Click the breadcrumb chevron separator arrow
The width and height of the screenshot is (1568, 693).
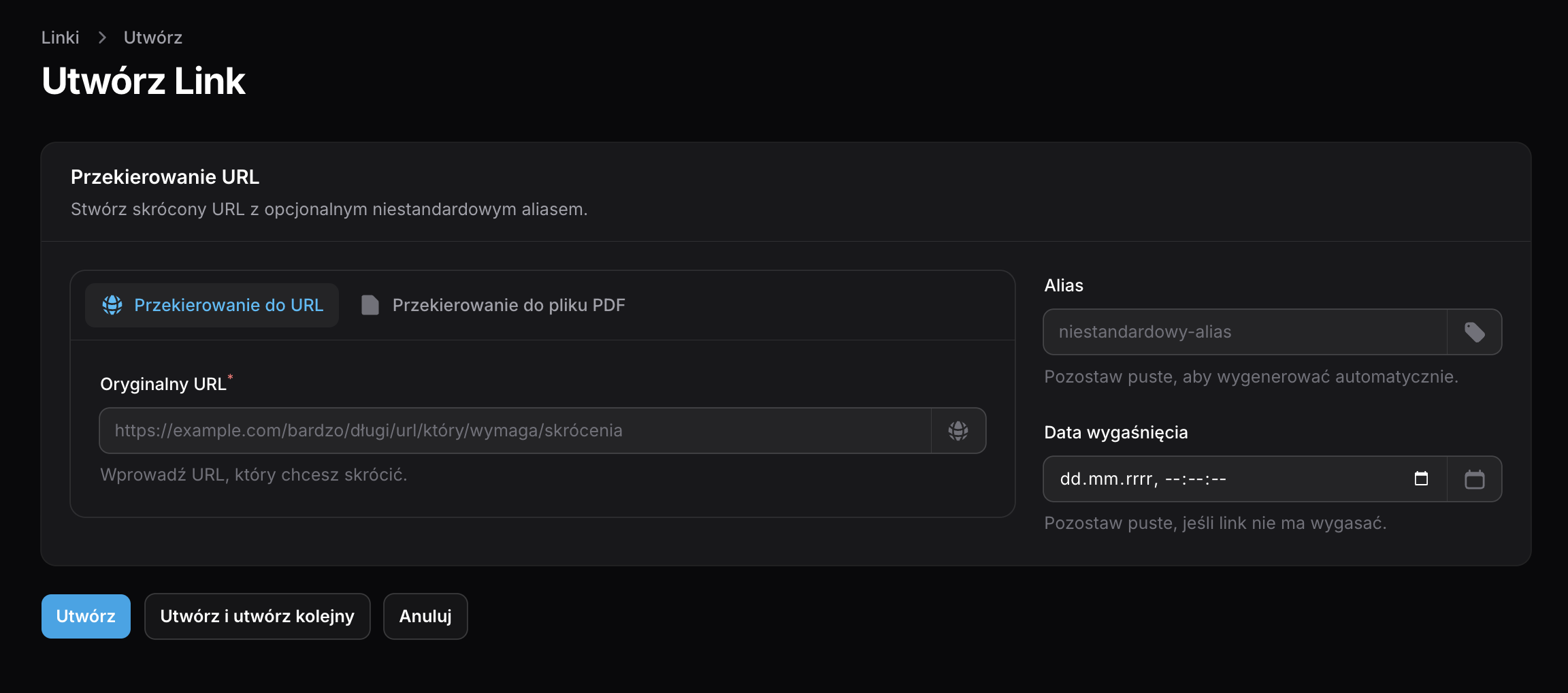click(x=102, y=37)
